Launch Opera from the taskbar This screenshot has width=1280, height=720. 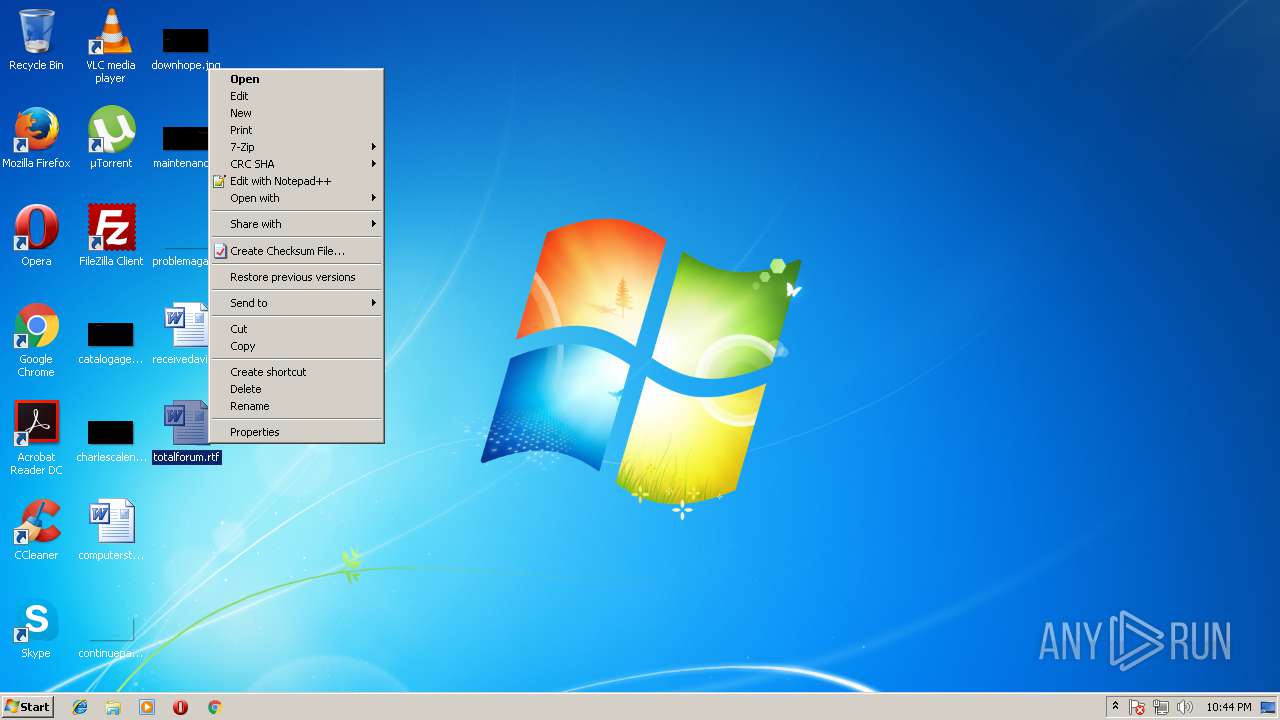pyautogui.click(x=181, y=707)
